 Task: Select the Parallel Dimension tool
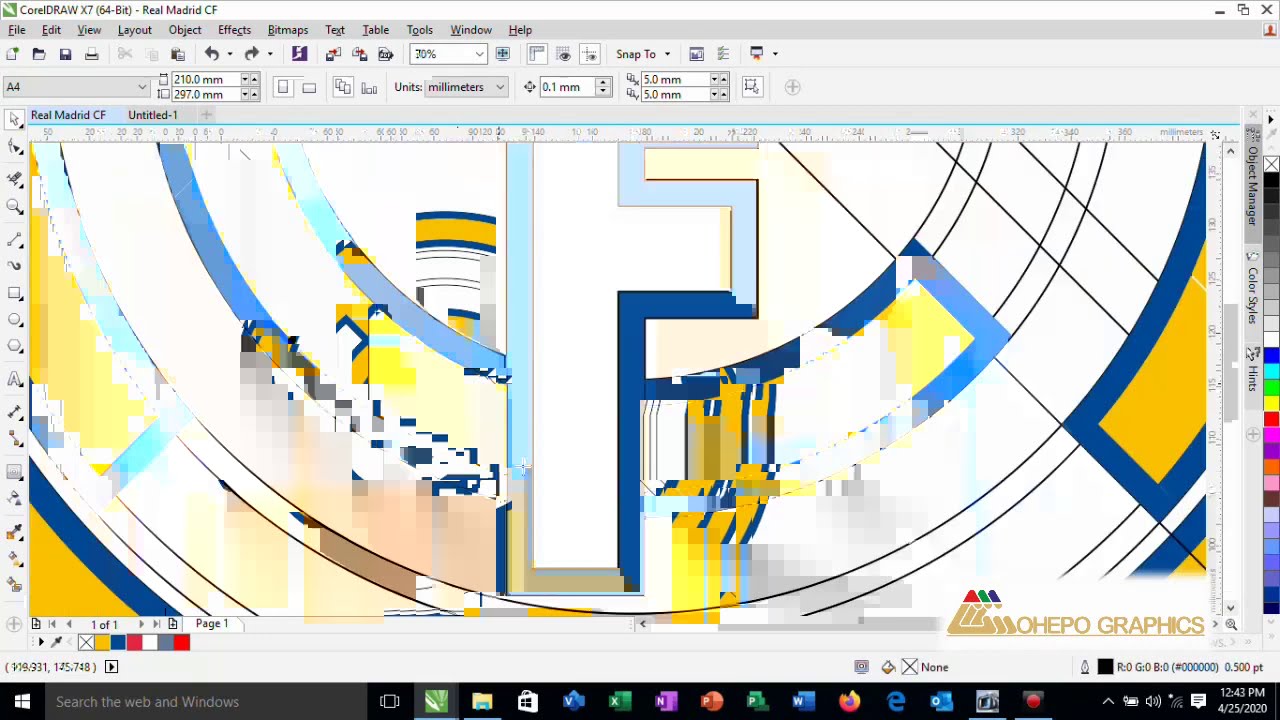click(x=15, y=412)
